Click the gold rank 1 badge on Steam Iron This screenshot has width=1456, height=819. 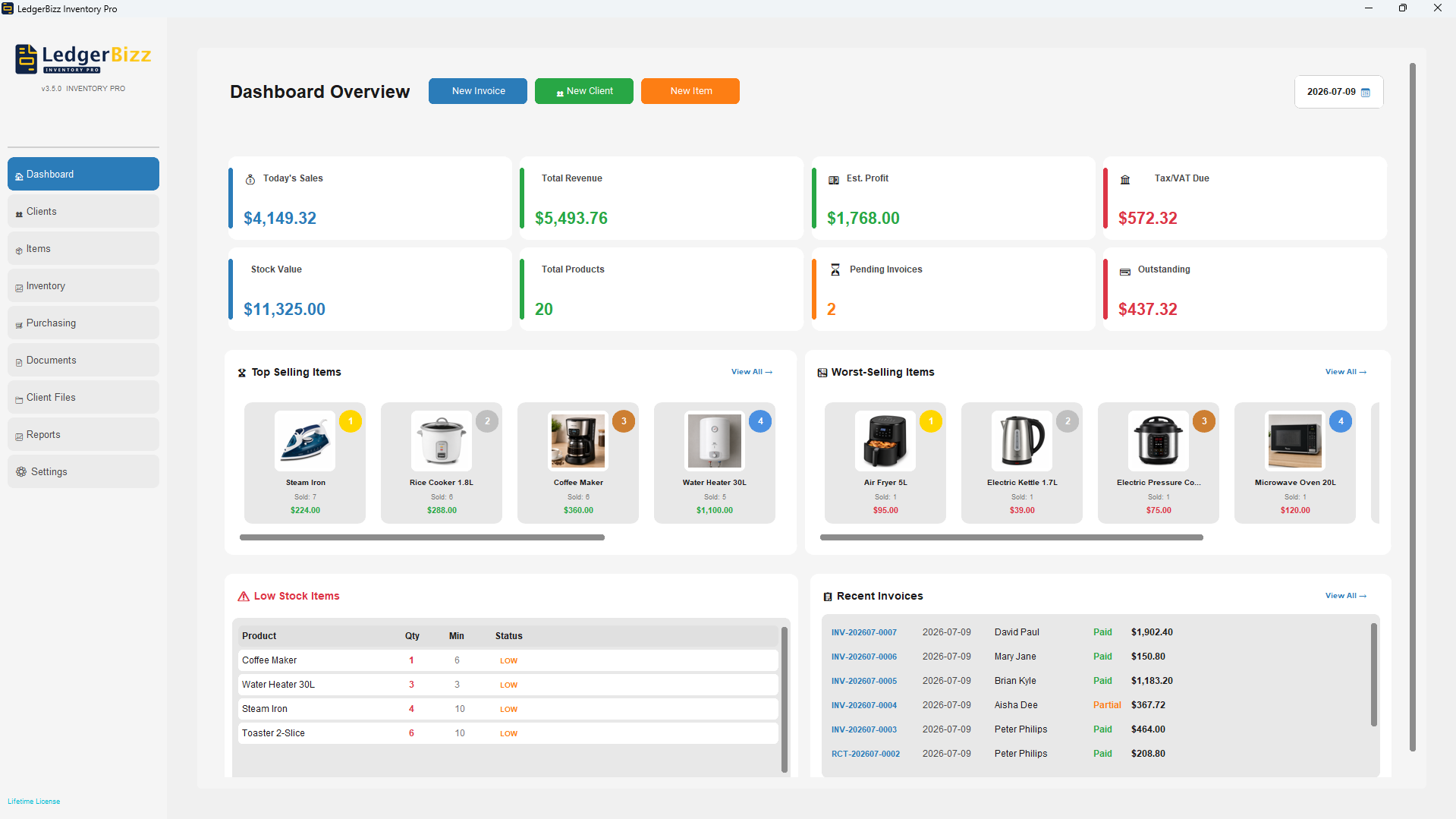tap(351, 421)
